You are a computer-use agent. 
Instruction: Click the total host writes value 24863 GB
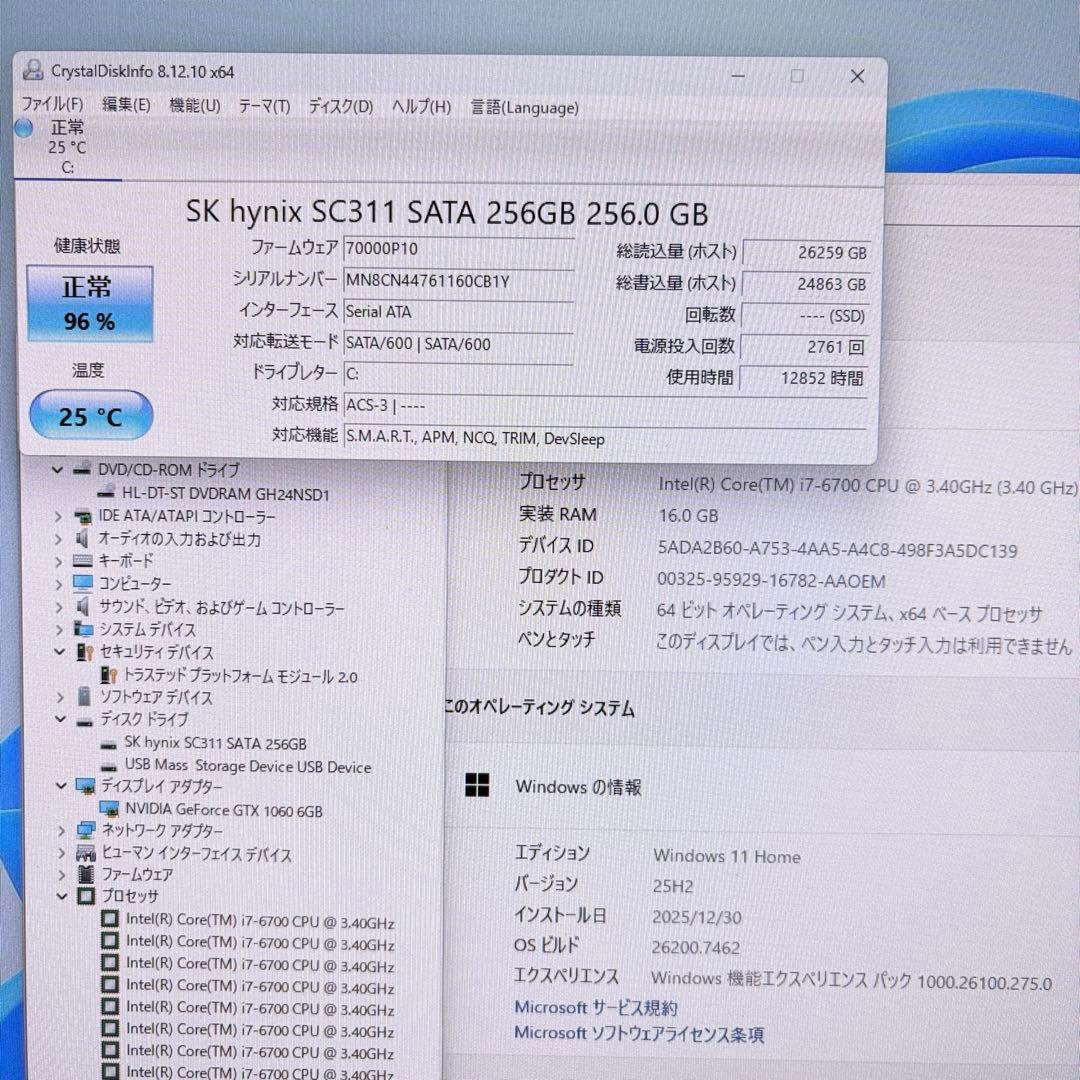pyautogui.click(x=806, y=284)
